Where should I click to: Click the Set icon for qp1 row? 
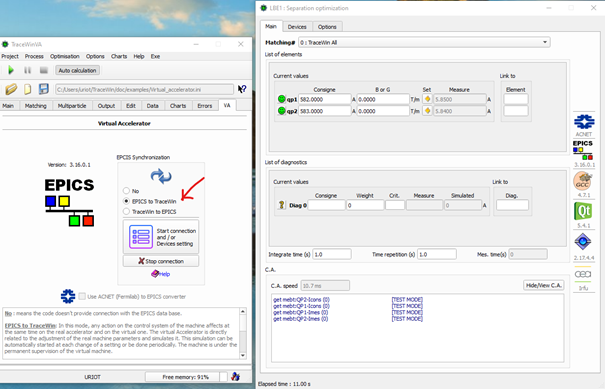coord(427,99)
